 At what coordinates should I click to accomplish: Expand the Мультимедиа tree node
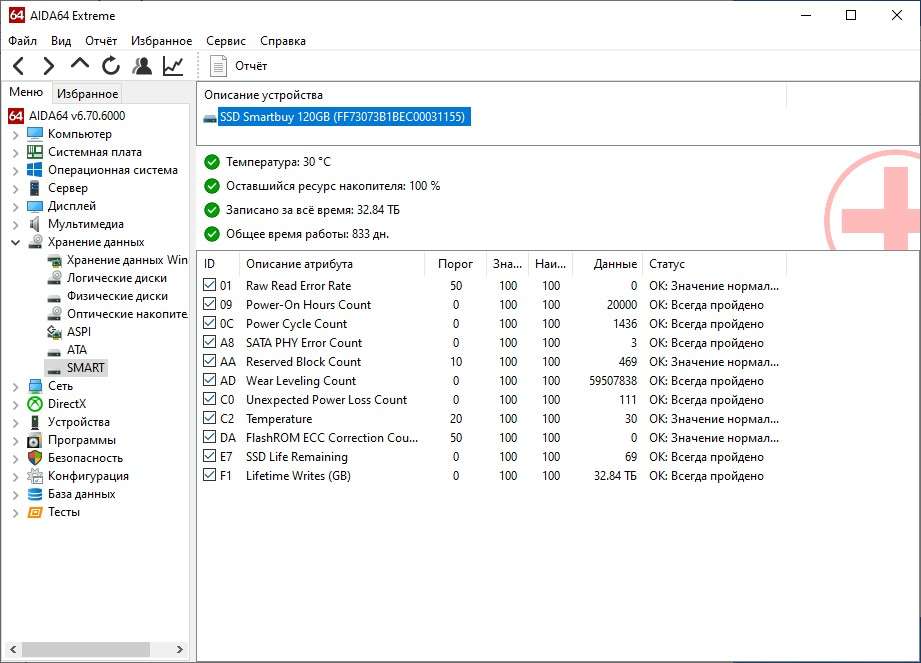coord(15,224)
